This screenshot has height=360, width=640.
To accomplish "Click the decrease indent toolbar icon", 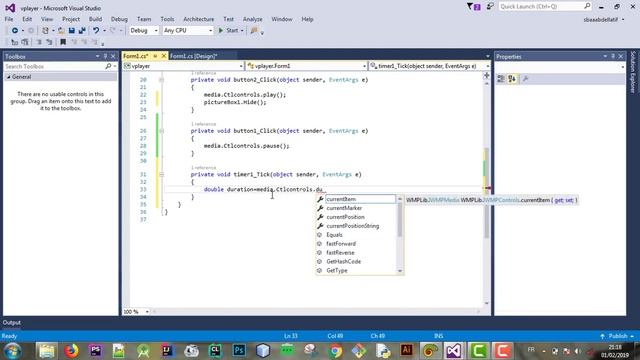I will pyautogui.click(x=39, y=42).
